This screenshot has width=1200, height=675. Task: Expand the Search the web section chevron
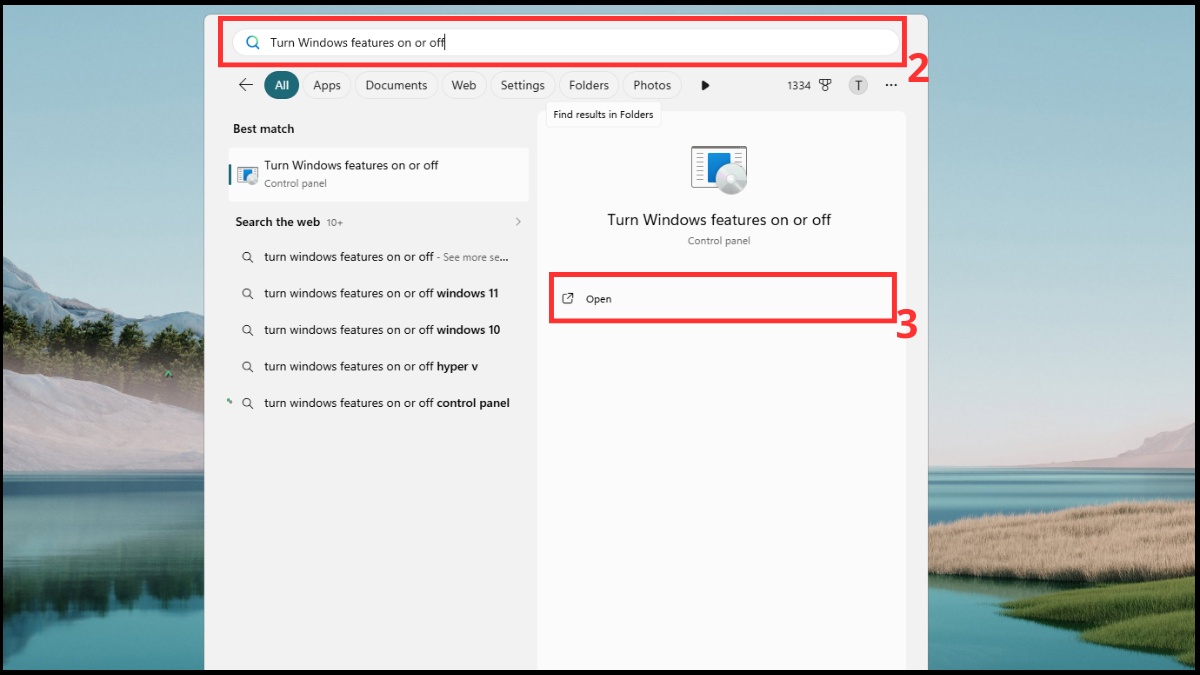click(518, 222)
